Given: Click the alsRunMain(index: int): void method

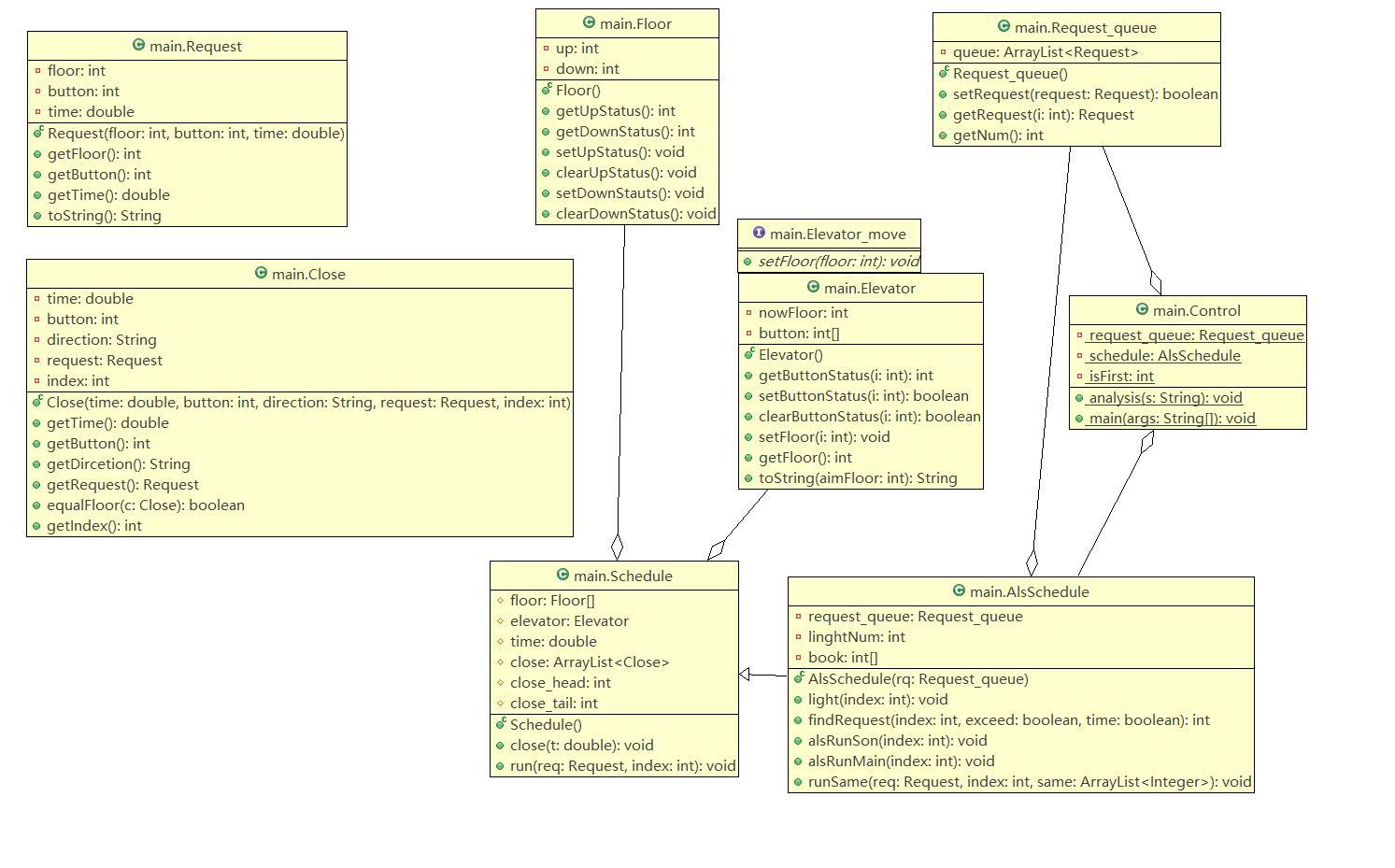Looking at the screenshot, I should point(901,761).
